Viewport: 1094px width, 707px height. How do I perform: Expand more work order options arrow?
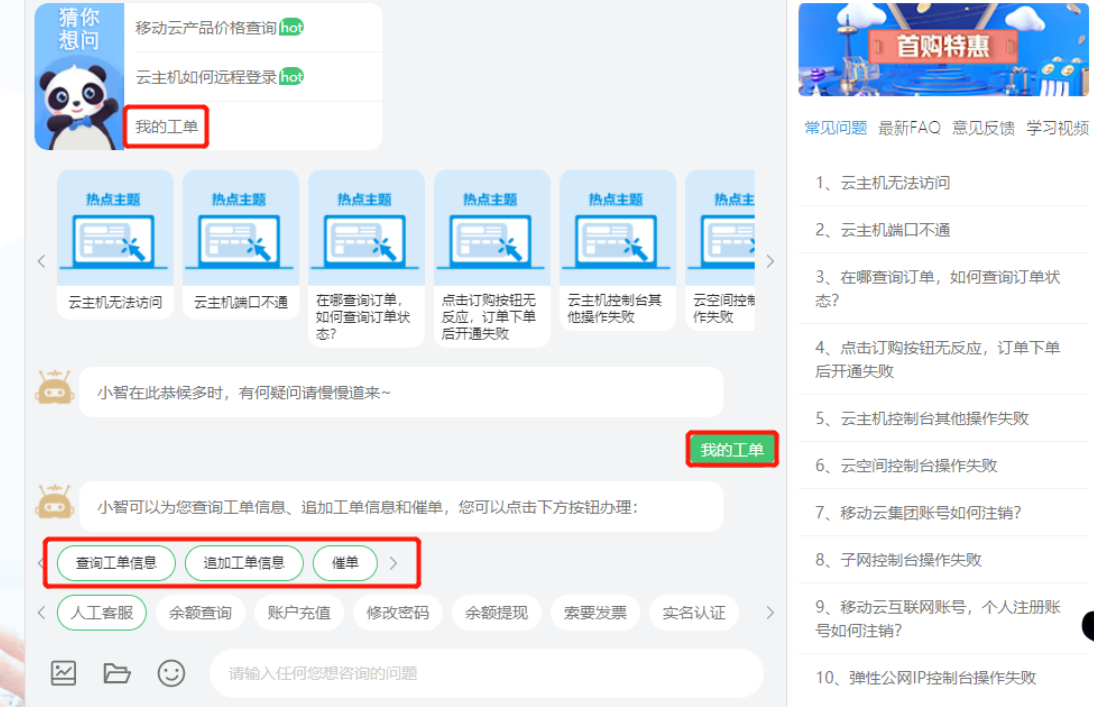pyautogui.click(x=393, y=563)
